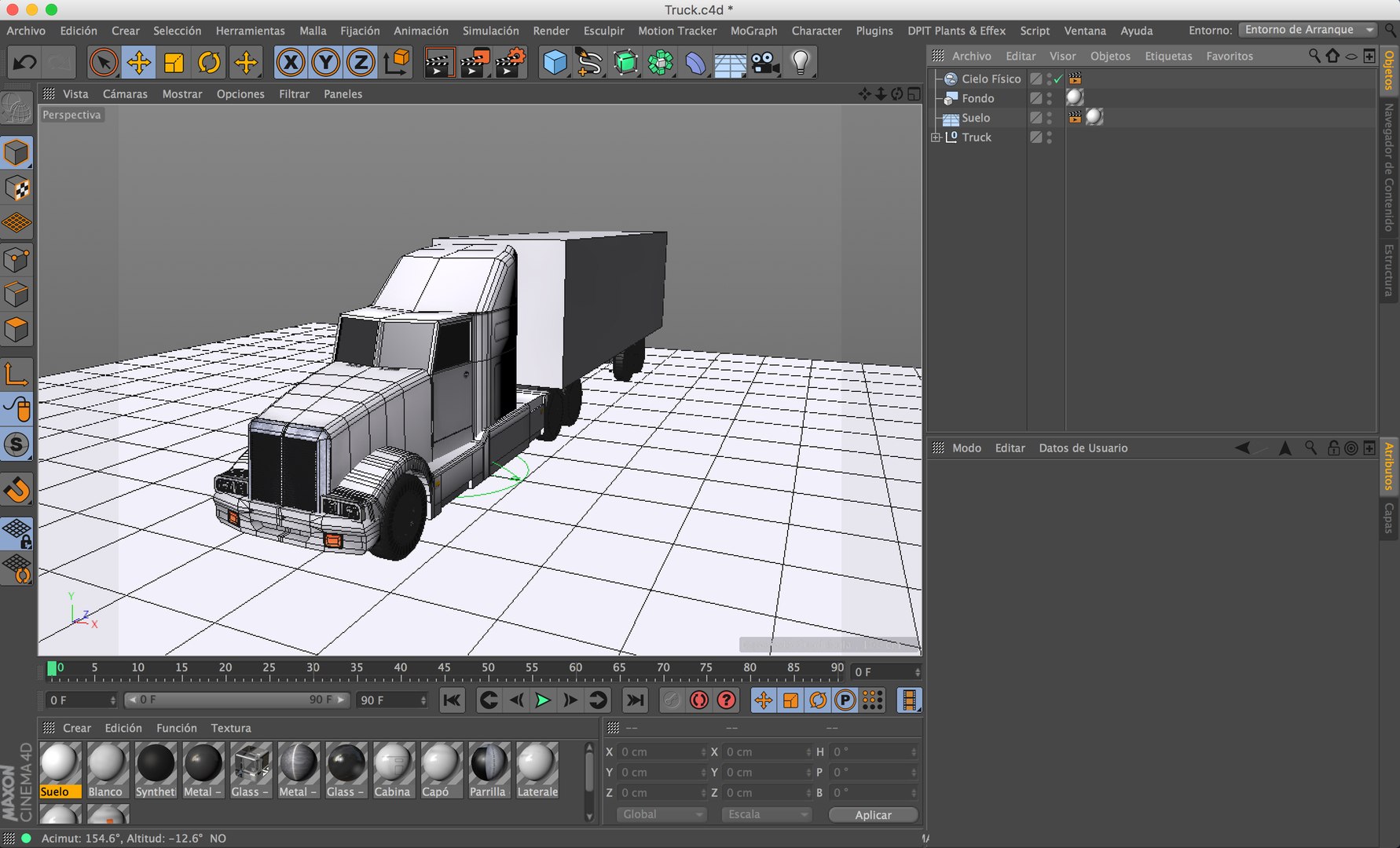This screenshot has width=1400, height=848.
Task: Click the Floor/environment grid icon
Action: coord(730,62)
